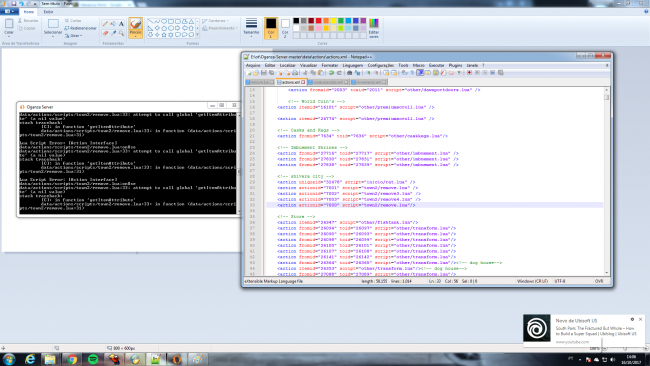Open the Preenchimento fill dropdown
650x366 pixels.
(x=220, y=28)
